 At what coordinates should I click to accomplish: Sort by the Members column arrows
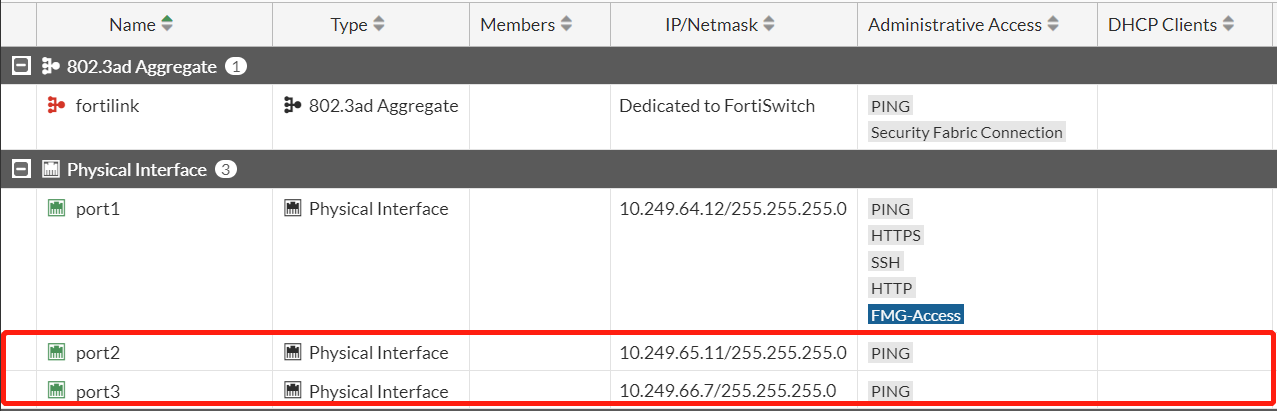[x=566, y=24]
